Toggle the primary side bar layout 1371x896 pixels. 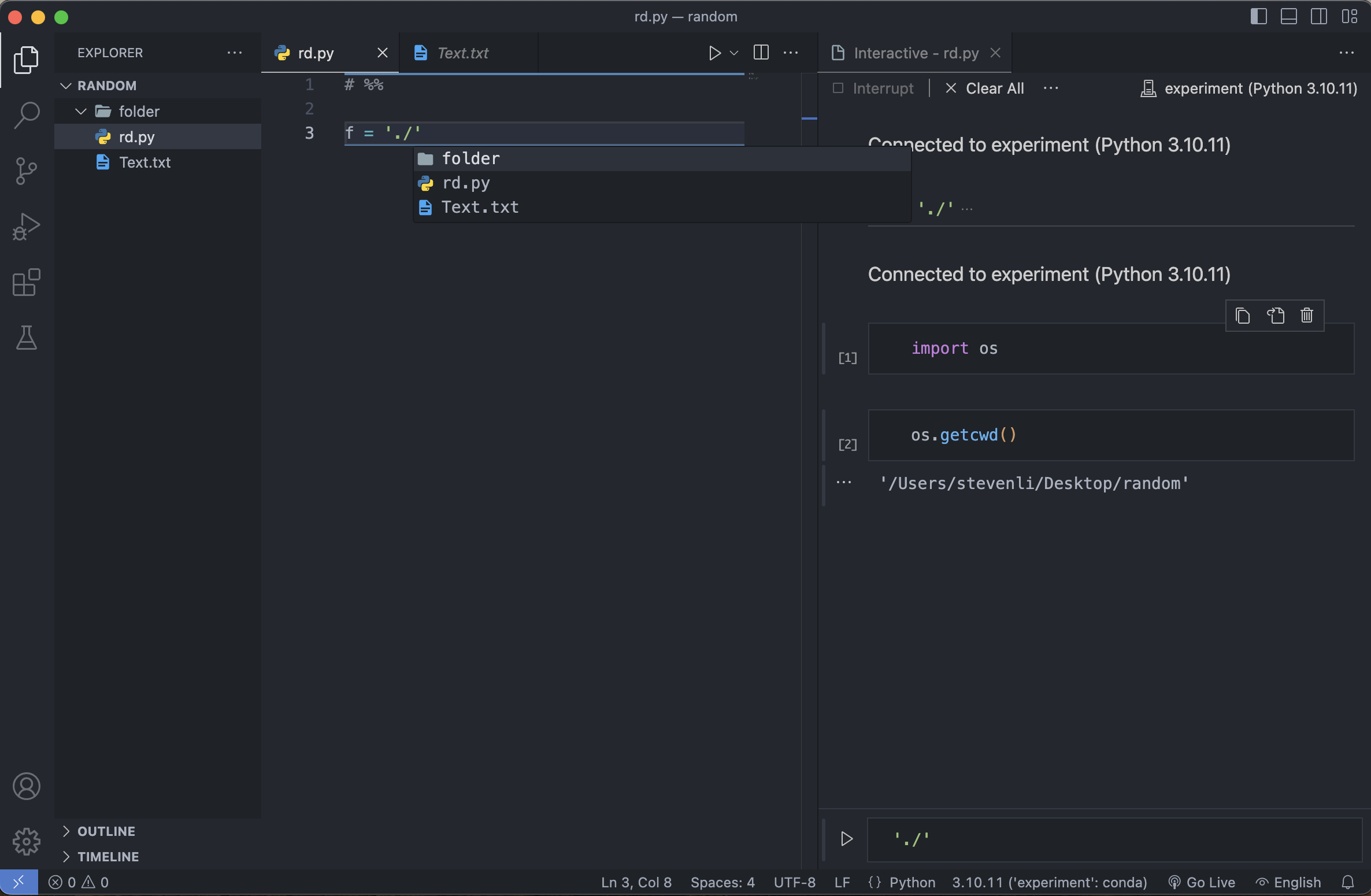1258,16
